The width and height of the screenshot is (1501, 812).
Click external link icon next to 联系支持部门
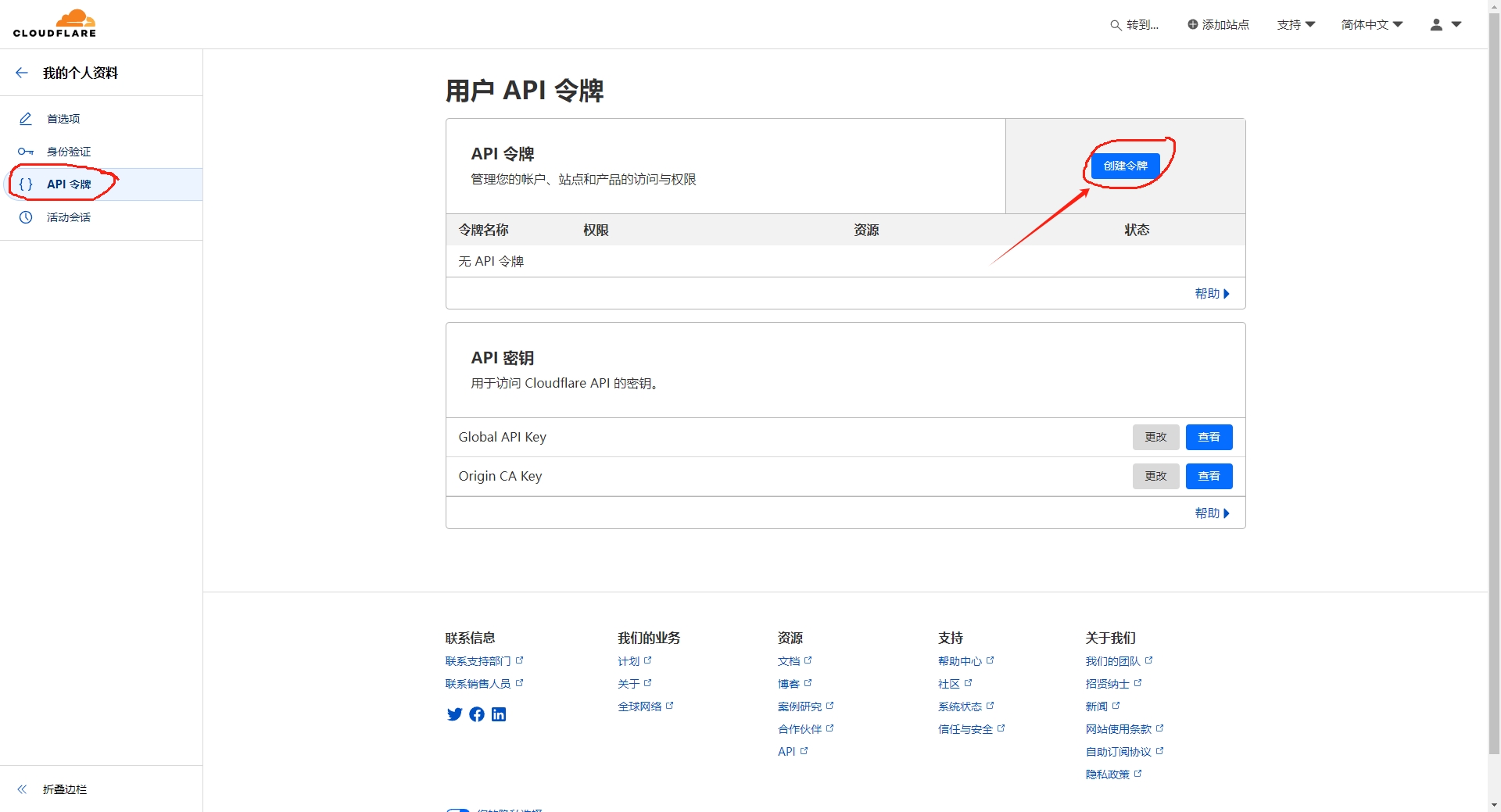coord(520,660)
